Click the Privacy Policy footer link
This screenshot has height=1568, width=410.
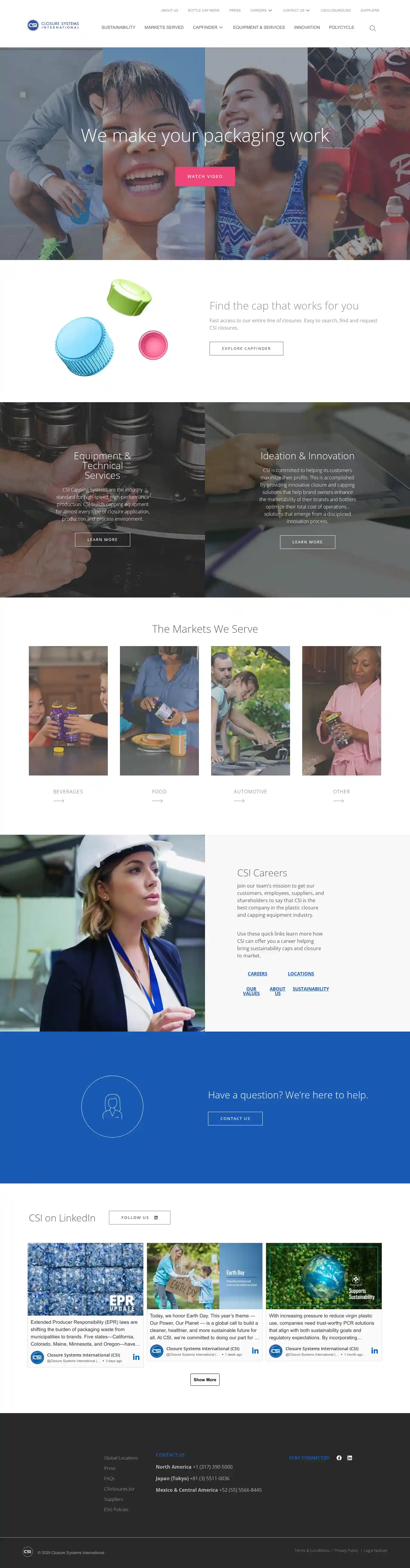[346, 1550]
